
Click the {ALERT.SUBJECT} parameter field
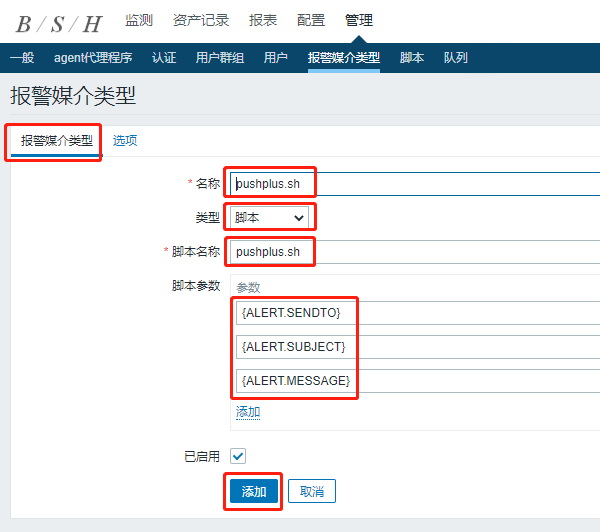pyautogui.click(x=418, y=347)
